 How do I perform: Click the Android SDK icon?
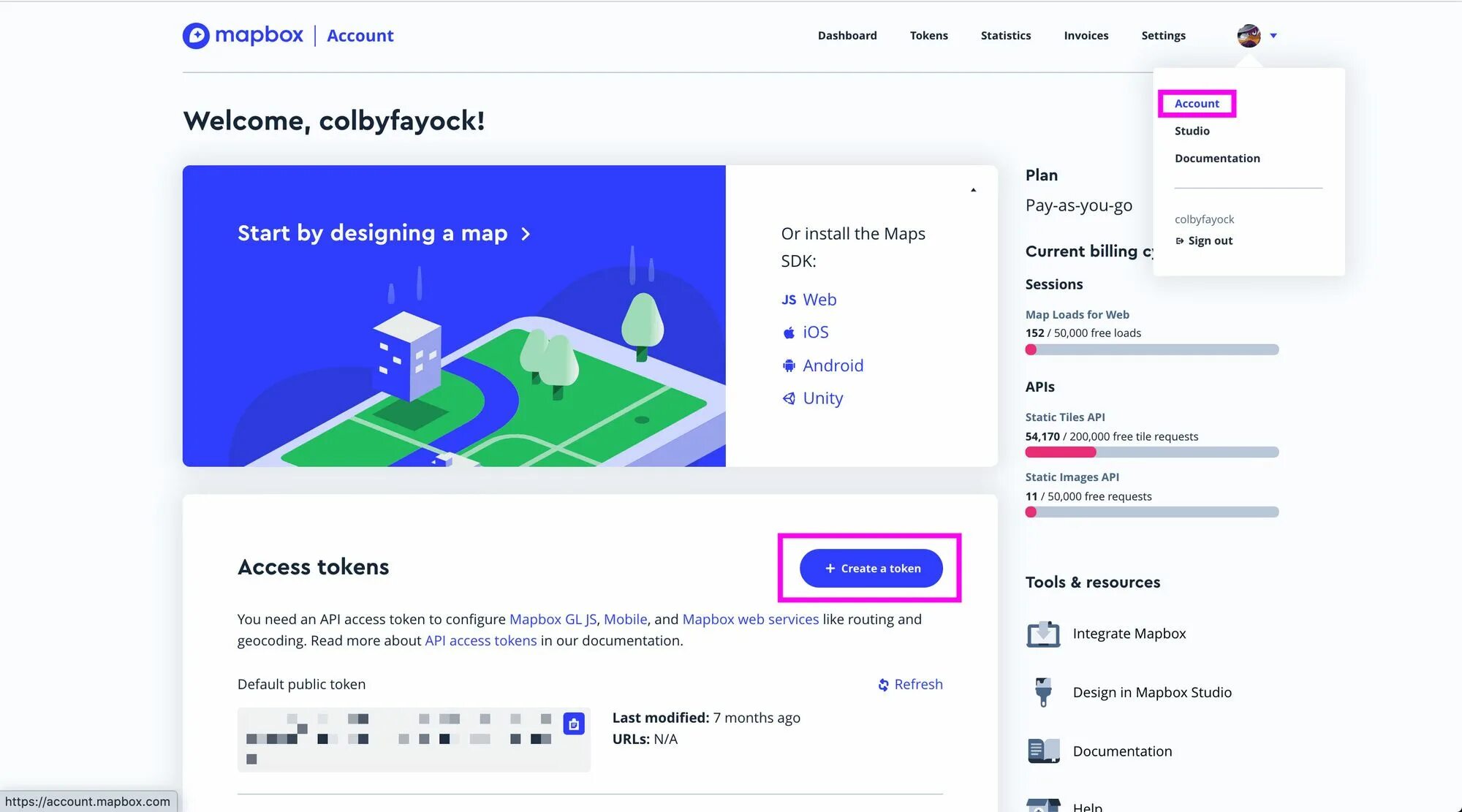pyautogui.click(x=789, y=365)
